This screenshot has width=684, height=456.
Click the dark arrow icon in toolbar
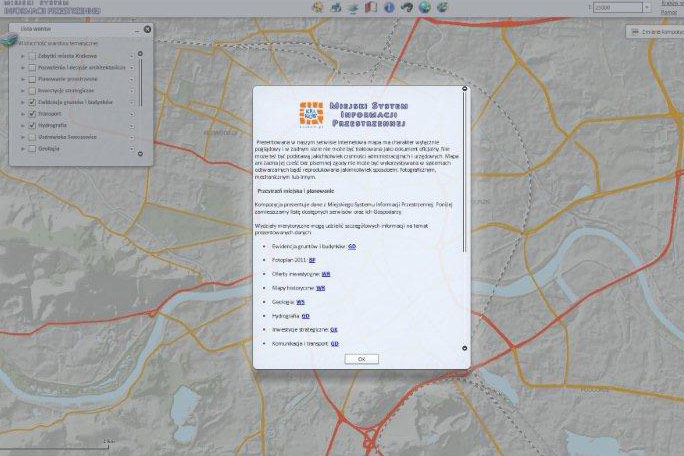(406, 8)
